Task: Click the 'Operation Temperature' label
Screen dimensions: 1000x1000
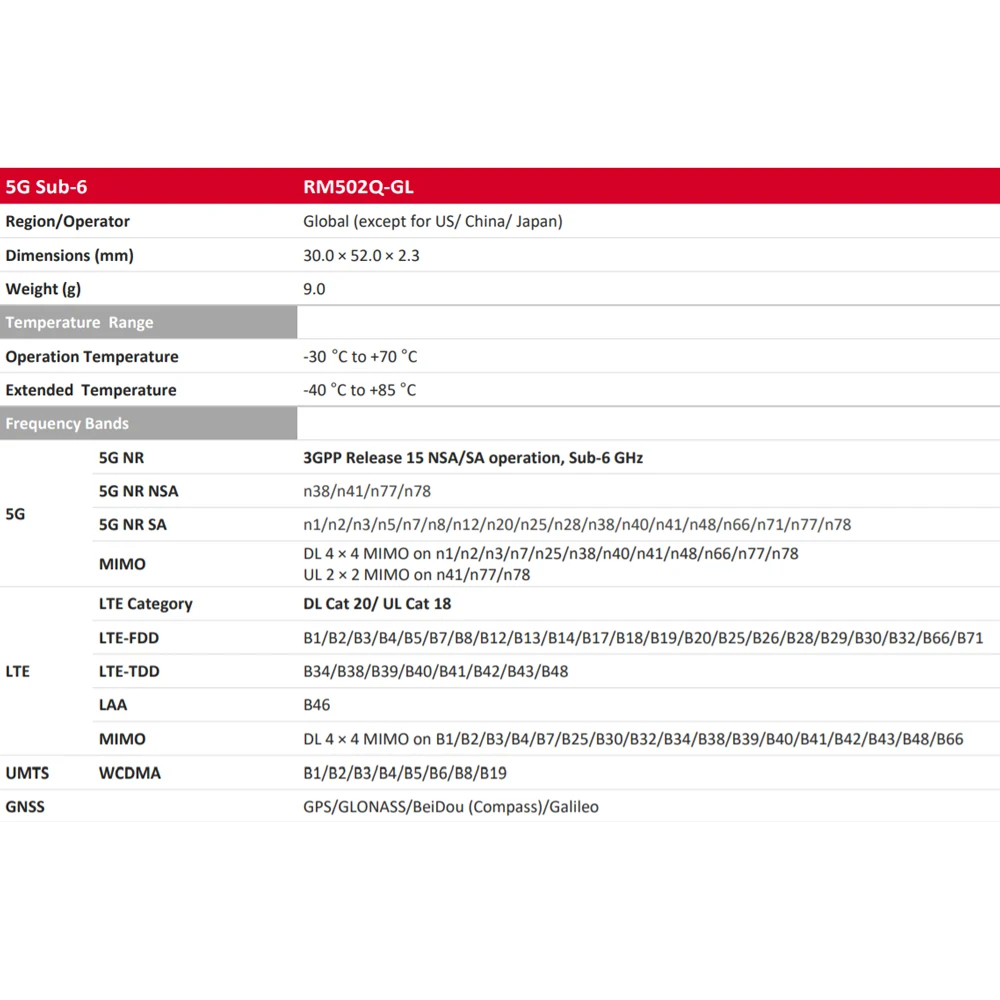Action: tap(92, 357)
